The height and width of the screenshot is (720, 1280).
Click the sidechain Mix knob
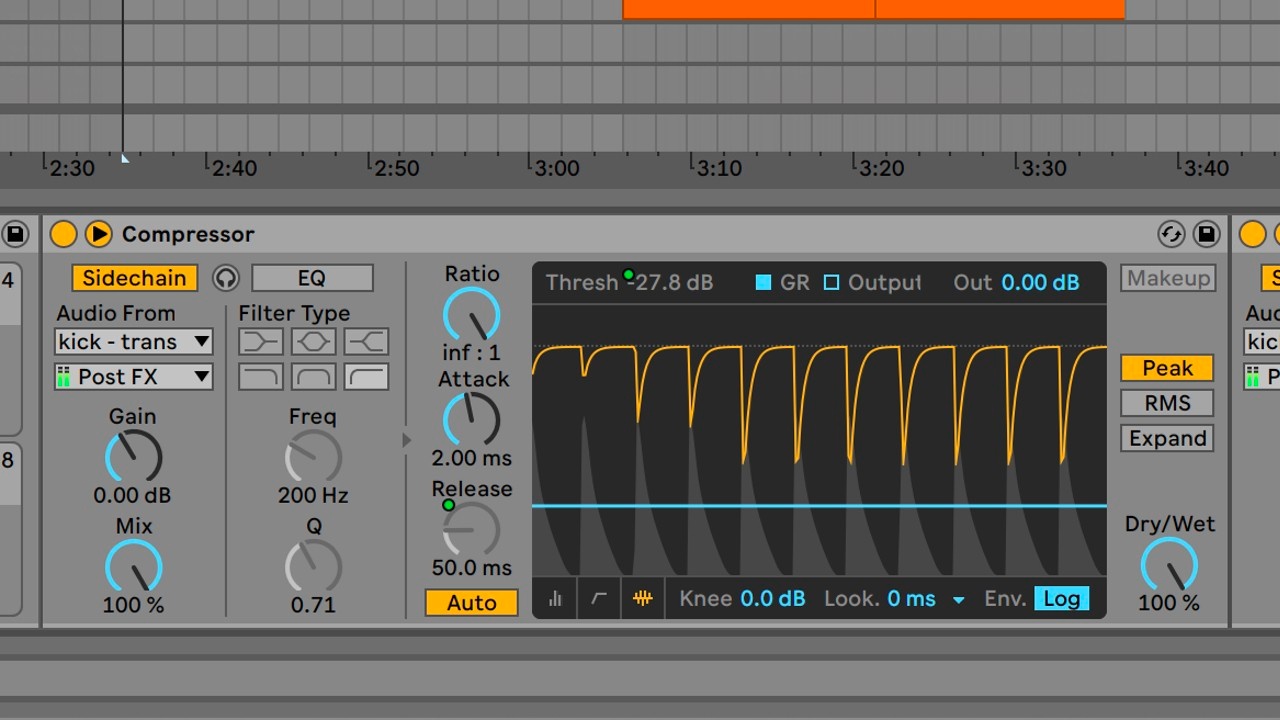coord(133,567)
